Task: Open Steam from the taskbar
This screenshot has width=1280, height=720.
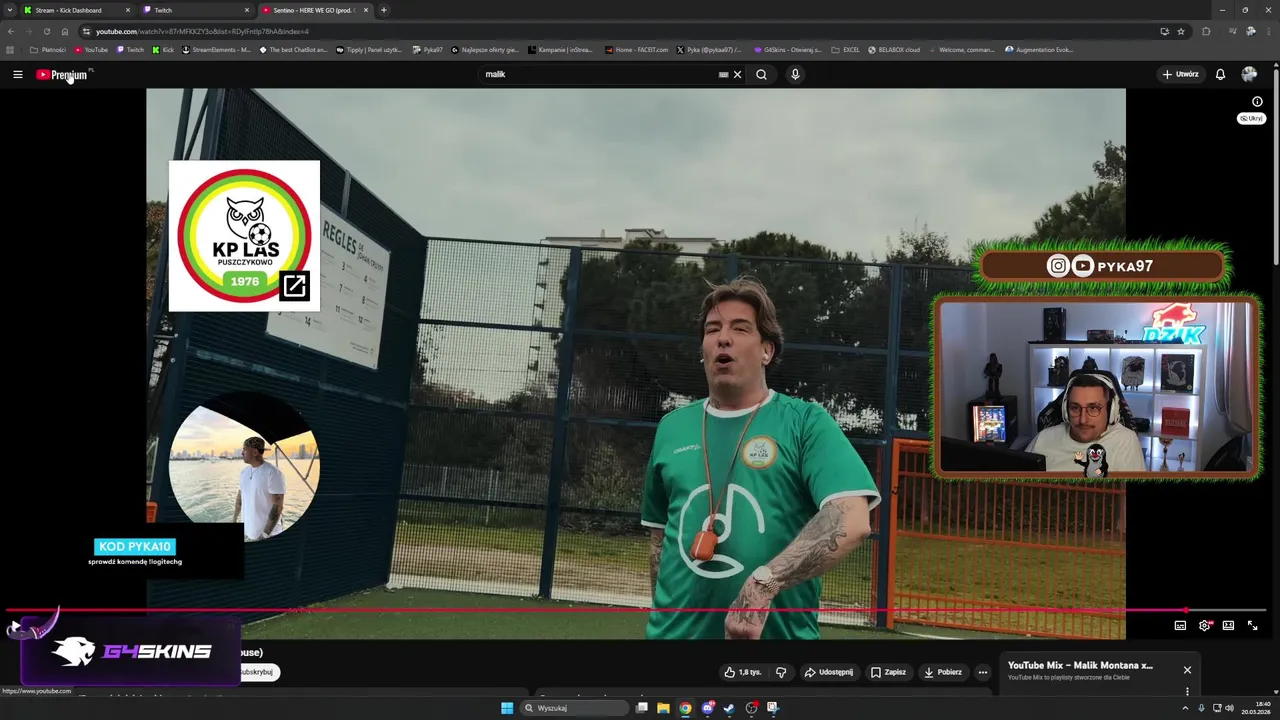Action: click(729, 708)
